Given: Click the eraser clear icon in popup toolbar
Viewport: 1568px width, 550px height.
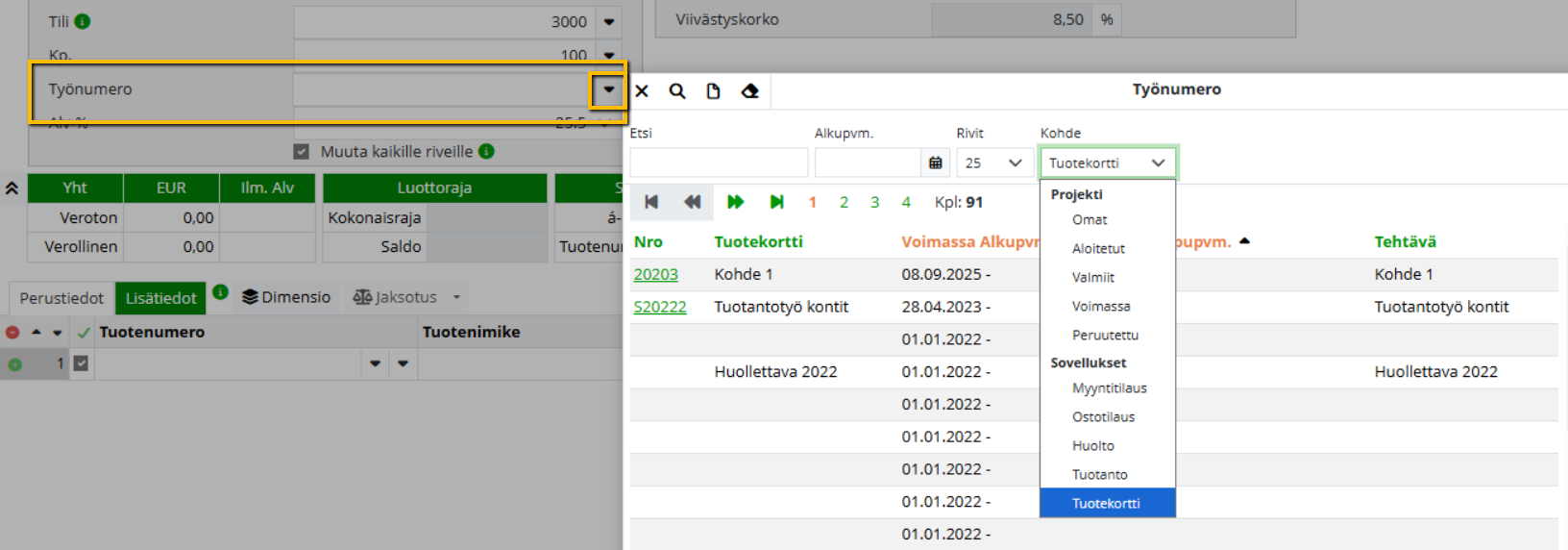Looking at the screenshot, I should [749, 91].
